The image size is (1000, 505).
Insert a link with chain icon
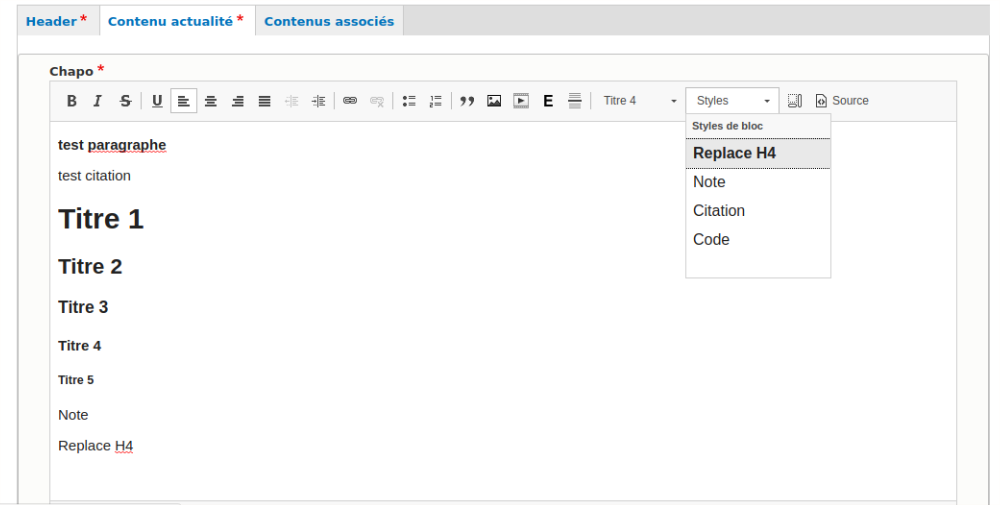tap(350, 101)
